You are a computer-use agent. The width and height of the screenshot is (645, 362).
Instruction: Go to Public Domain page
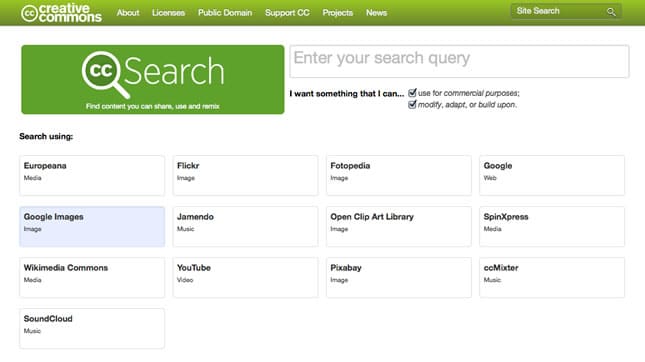tap(225, 13)
